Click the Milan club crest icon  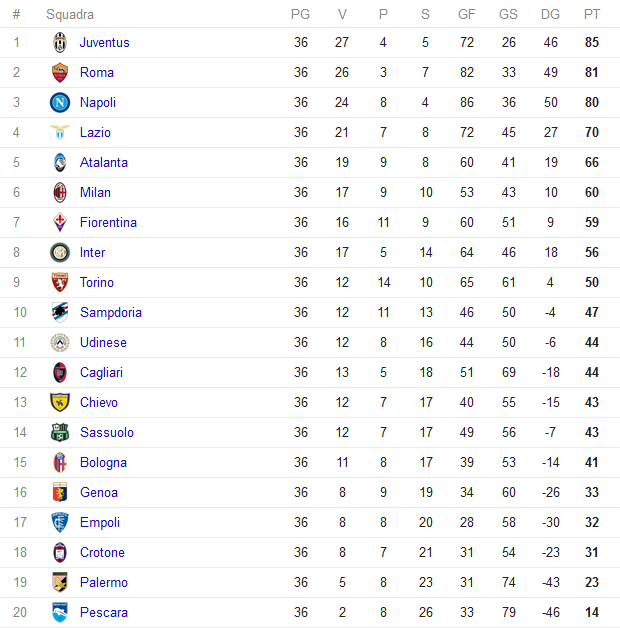pos(60,193)
